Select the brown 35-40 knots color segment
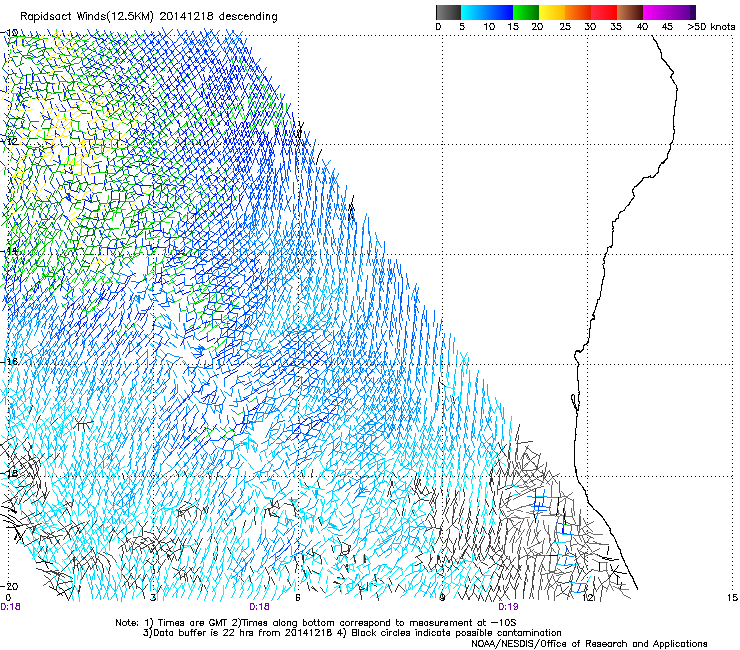 [x=630, y=12]
